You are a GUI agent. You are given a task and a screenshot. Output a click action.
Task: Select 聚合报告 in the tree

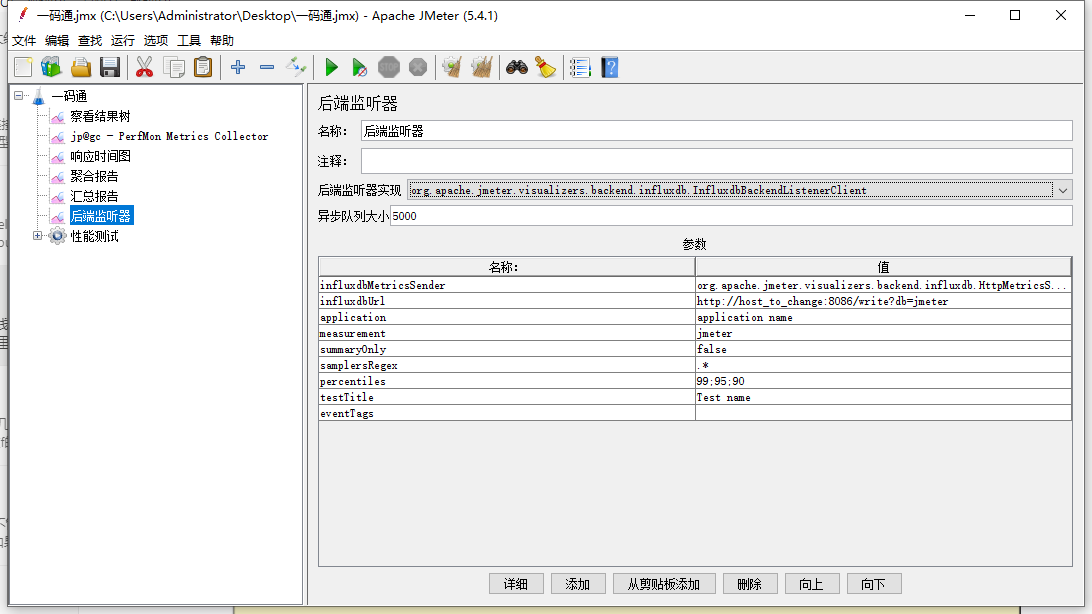pyautogui.click(x=94, y=177)
